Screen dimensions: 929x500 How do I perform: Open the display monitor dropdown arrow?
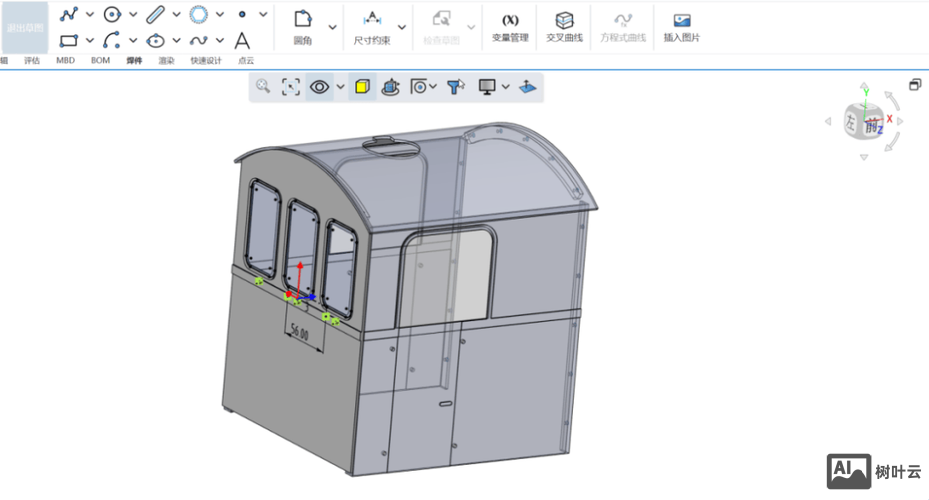point(505,87)
